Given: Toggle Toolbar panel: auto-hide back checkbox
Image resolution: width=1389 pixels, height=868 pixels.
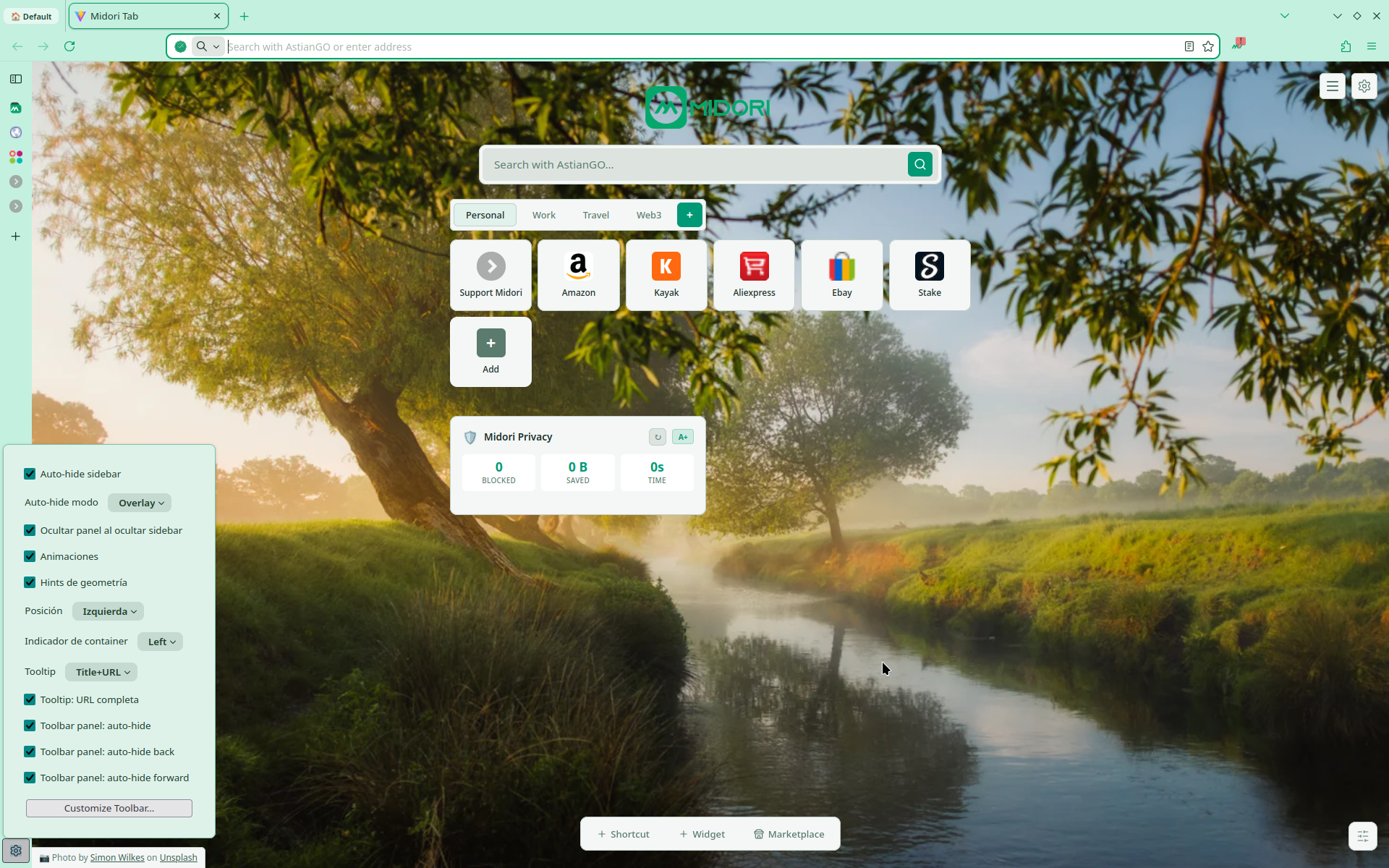Looking at the screenshot, I should pyautogui.click(x=30, y=752).
